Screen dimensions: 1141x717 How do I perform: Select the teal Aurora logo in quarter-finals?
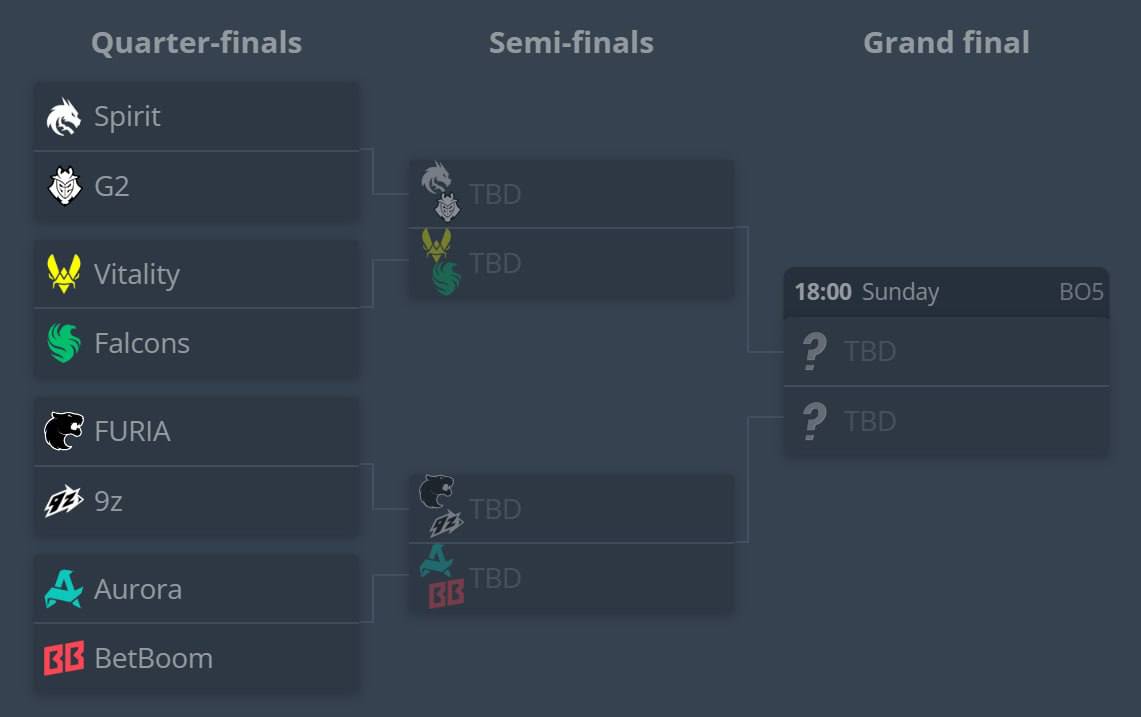pyautogui.click(x=63, y=589)
